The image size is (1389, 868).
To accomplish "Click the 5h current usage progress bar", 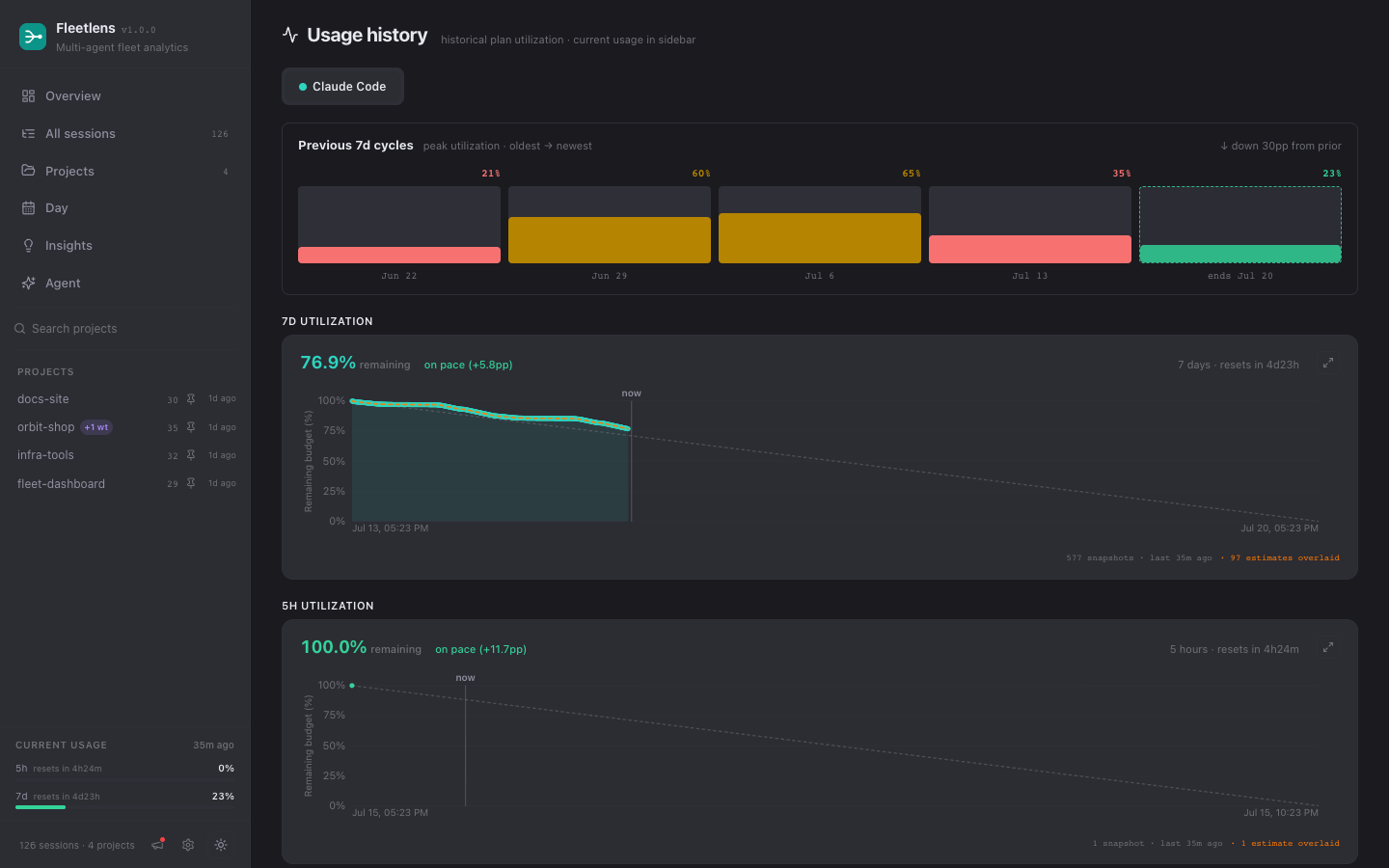I will pyautogui.click(x=124, y=779).
